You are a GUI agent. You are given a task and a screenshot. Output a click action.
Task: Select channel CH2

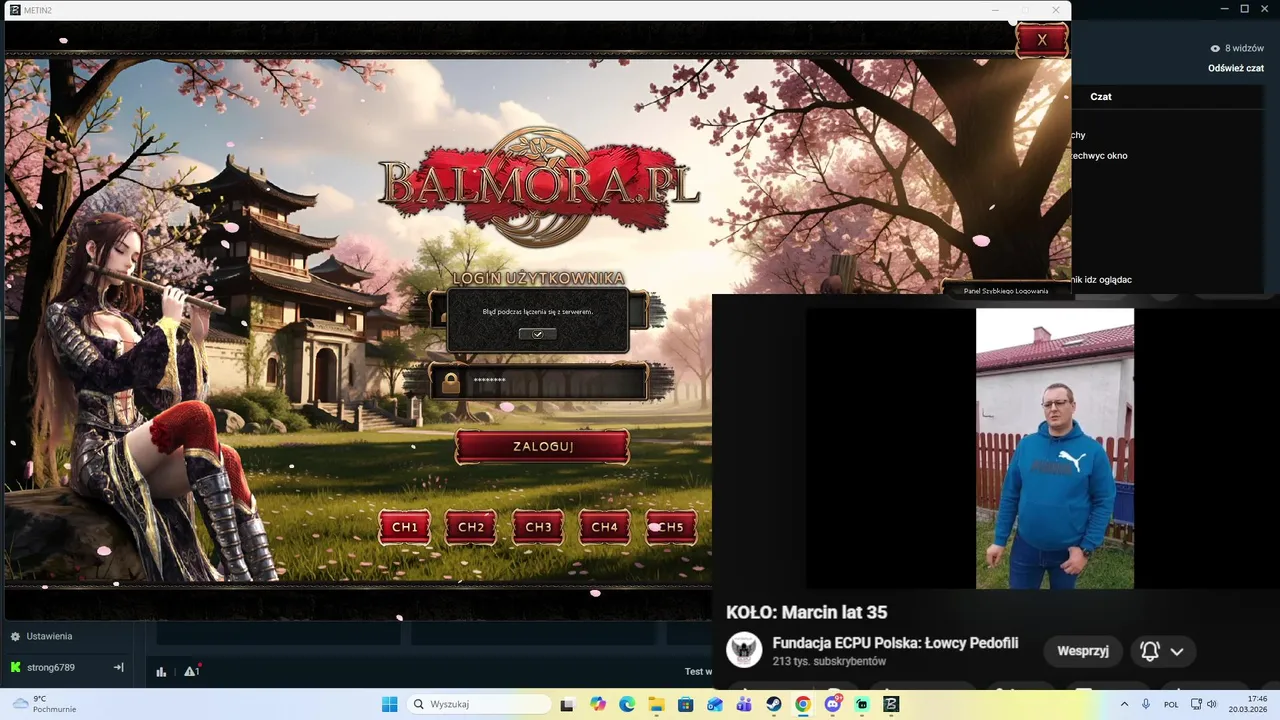click(x=471, y=527)
